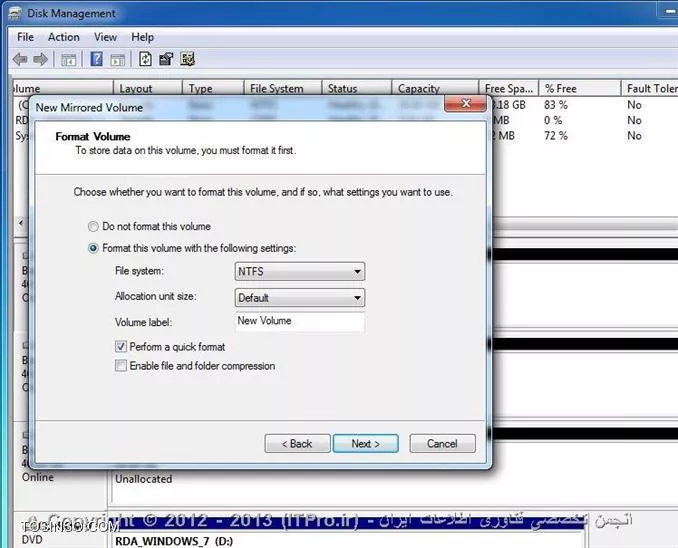Click the Cancel button
Screen dimensions: 678x548
[442, 444]
